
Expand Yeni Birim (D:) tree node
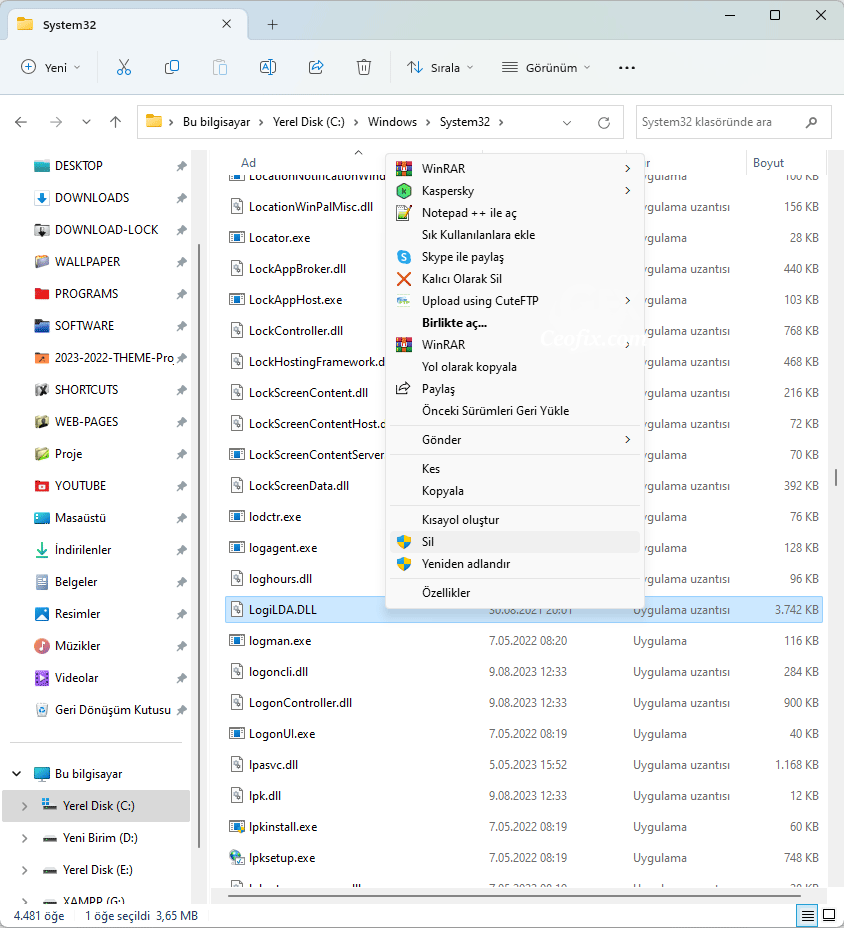(24, 838)
